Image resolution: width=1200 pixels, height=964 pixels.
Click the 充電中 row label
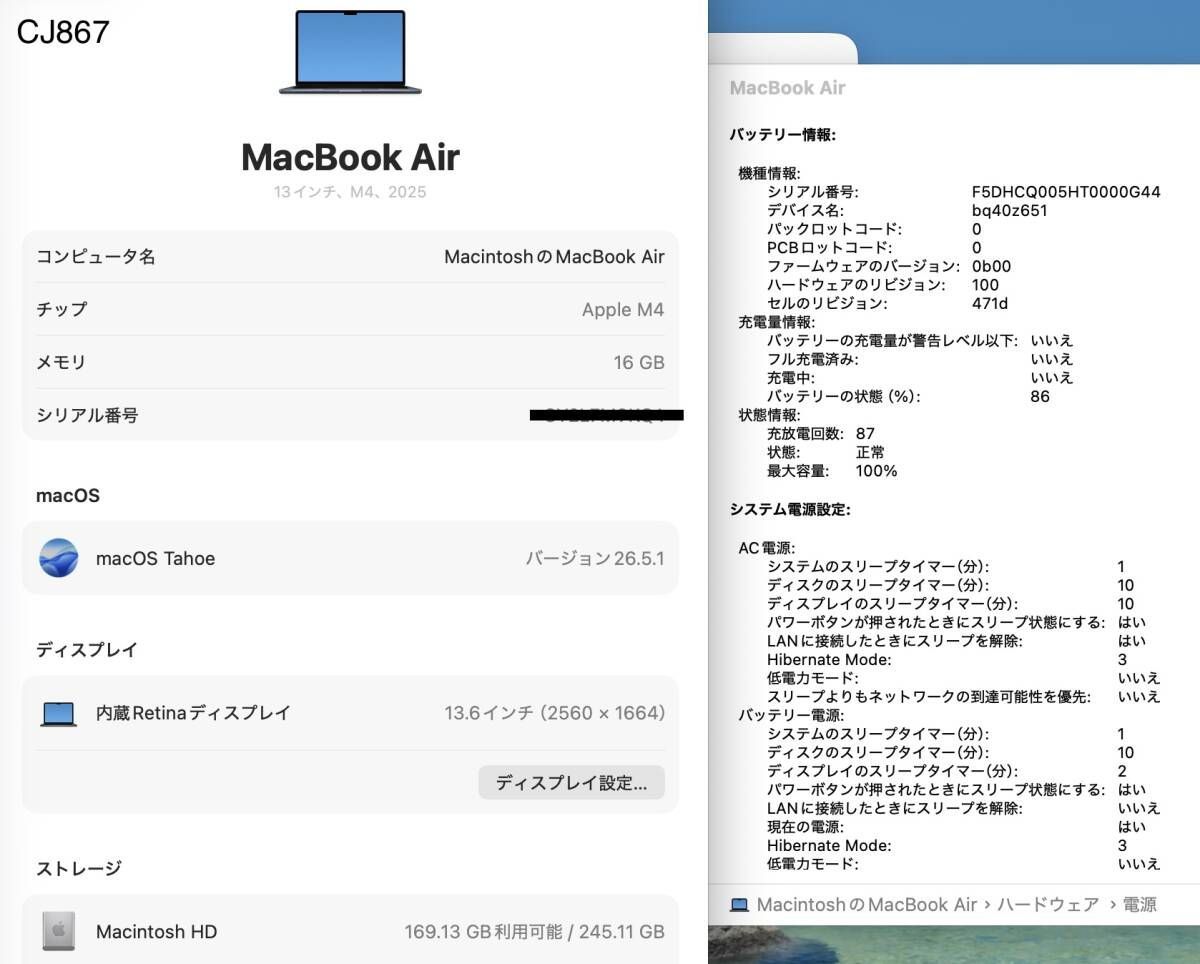click(791, 378)
